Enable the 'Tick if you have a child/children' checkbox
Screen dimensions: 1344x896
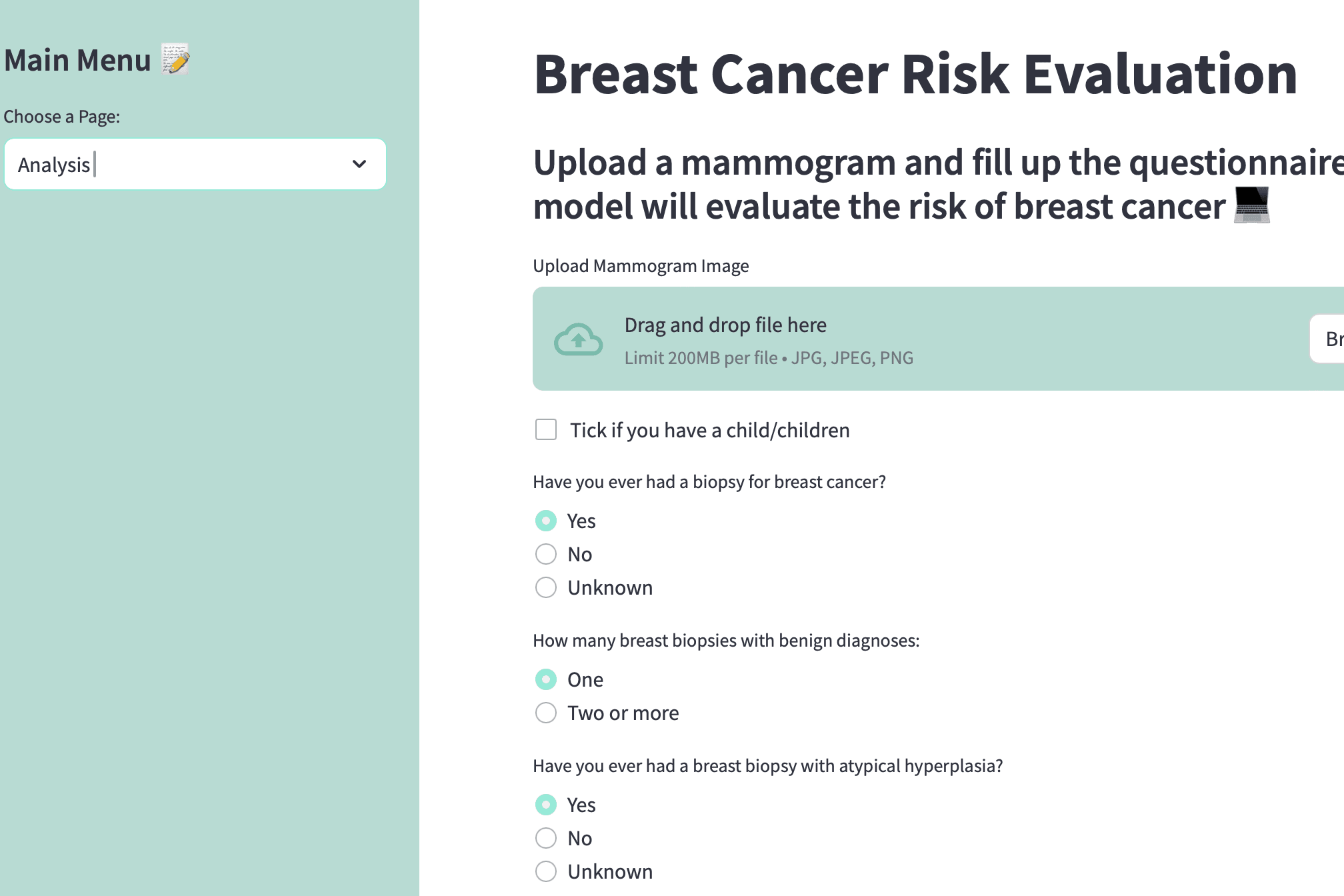click(x=545, y=430)
